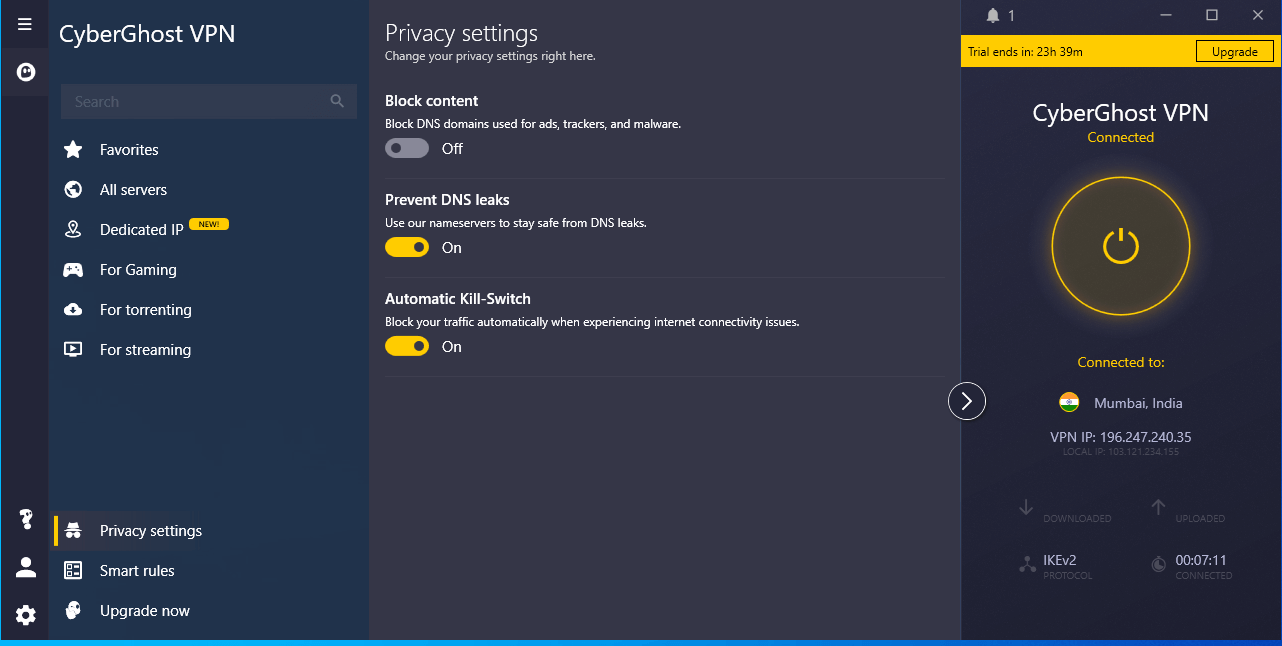Click Mumbai, India server location
Image resolution: width=1282 pixels, height=646 pixels.
(x=1138, y=403)
